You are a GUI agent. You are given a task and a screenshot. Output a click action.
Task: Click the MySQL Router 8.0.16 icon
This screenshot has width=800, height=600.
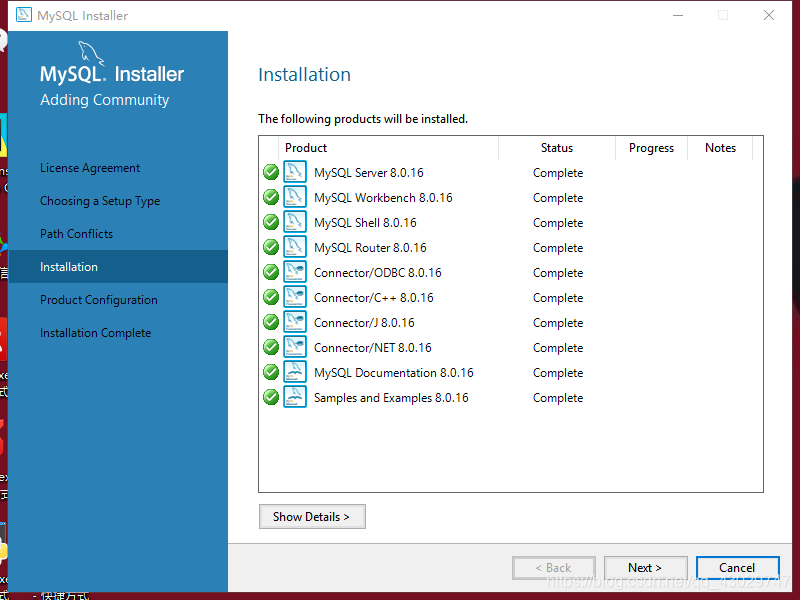pyautogui.click(x=294, y=247)
